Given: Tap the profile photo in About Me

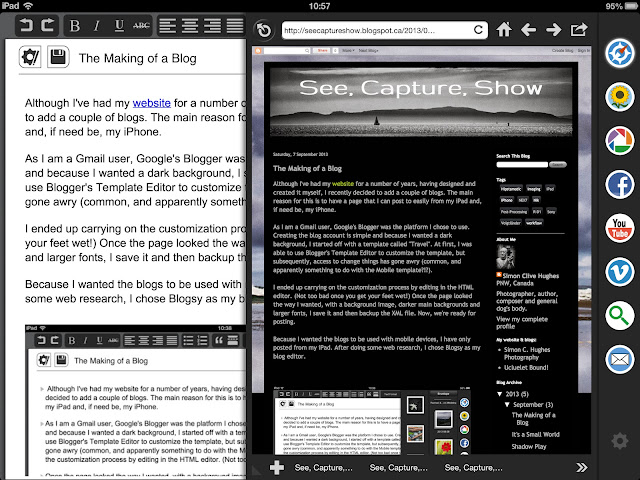Looking at the screenshot, I should (505, 257).
